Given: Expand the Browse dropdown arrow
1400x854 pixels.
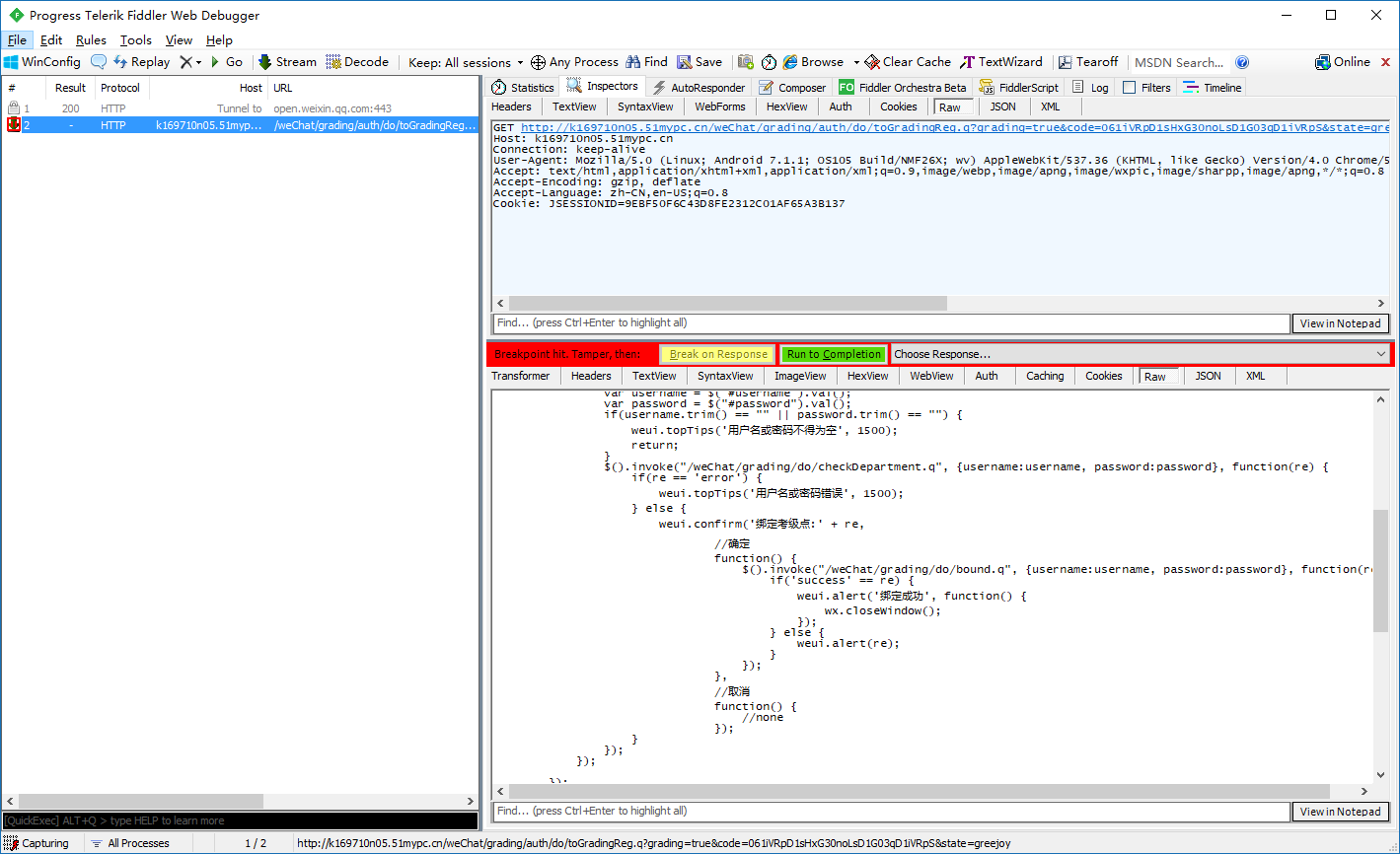Looking at the screenshot, I should tap(856, 62).
